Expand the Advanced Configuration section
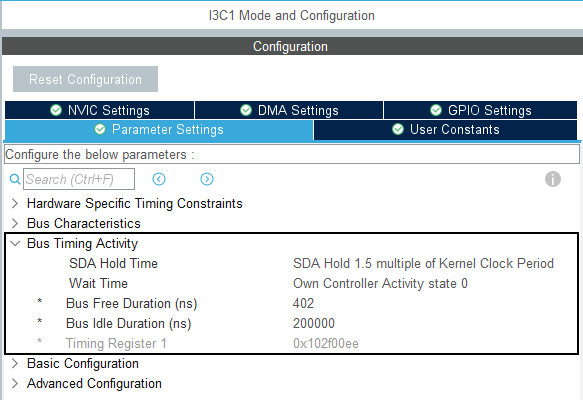Viewport: 583px width, 400px height. (15, 384)
